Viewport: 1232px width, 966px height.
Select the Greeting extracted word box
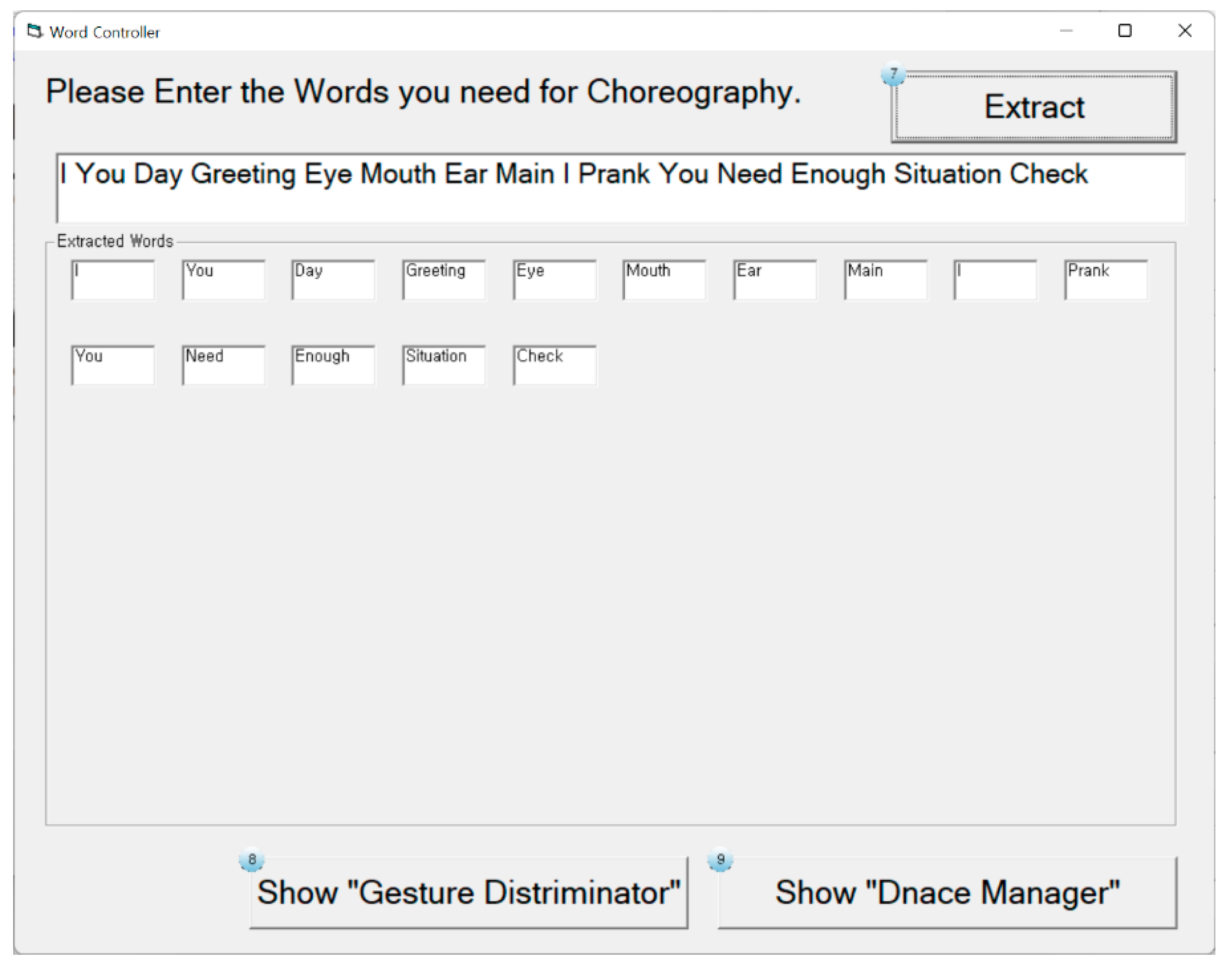coord(444,280)
